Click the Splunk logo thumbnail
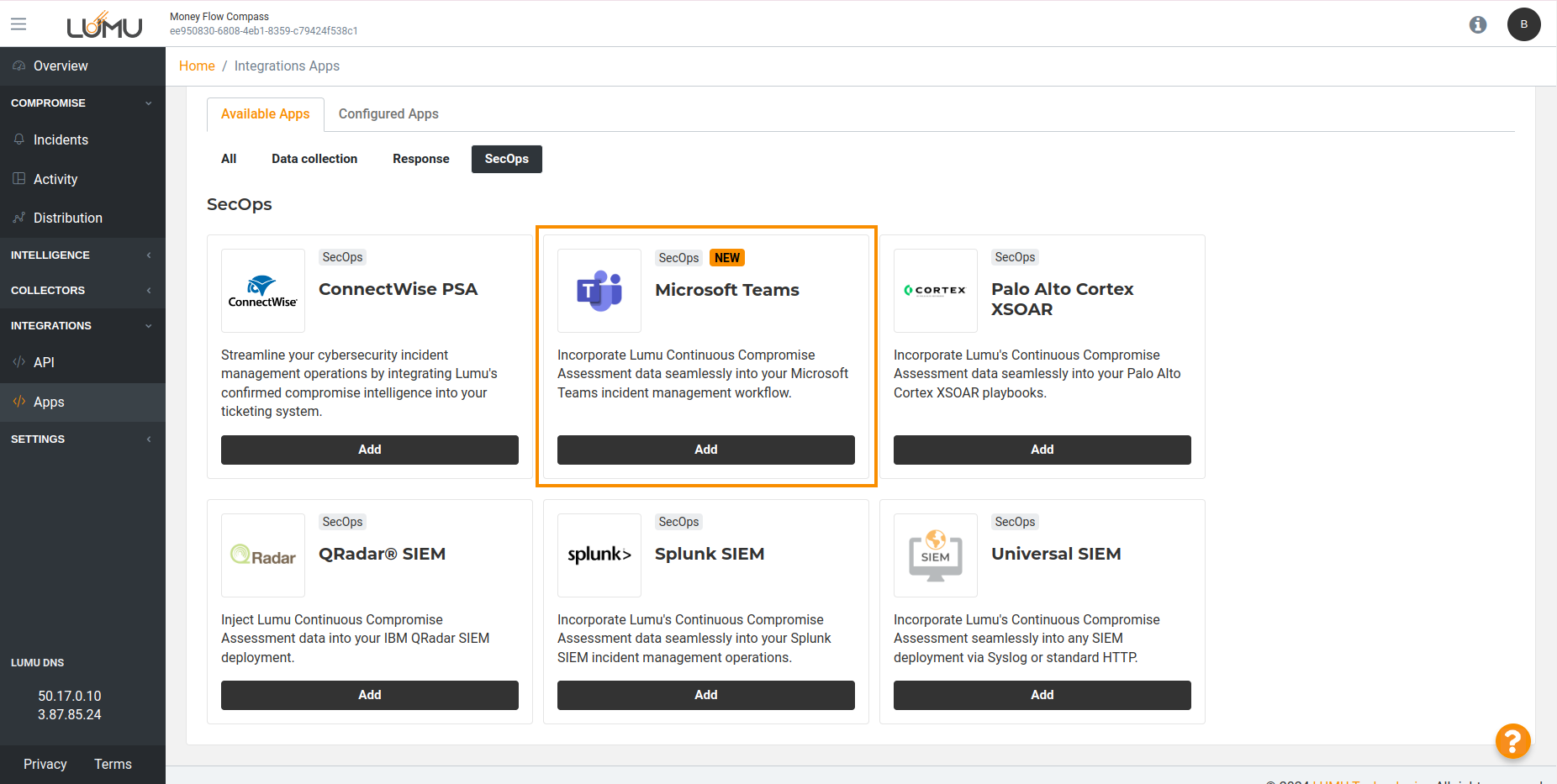1557x784 pixels. (599, 555)
